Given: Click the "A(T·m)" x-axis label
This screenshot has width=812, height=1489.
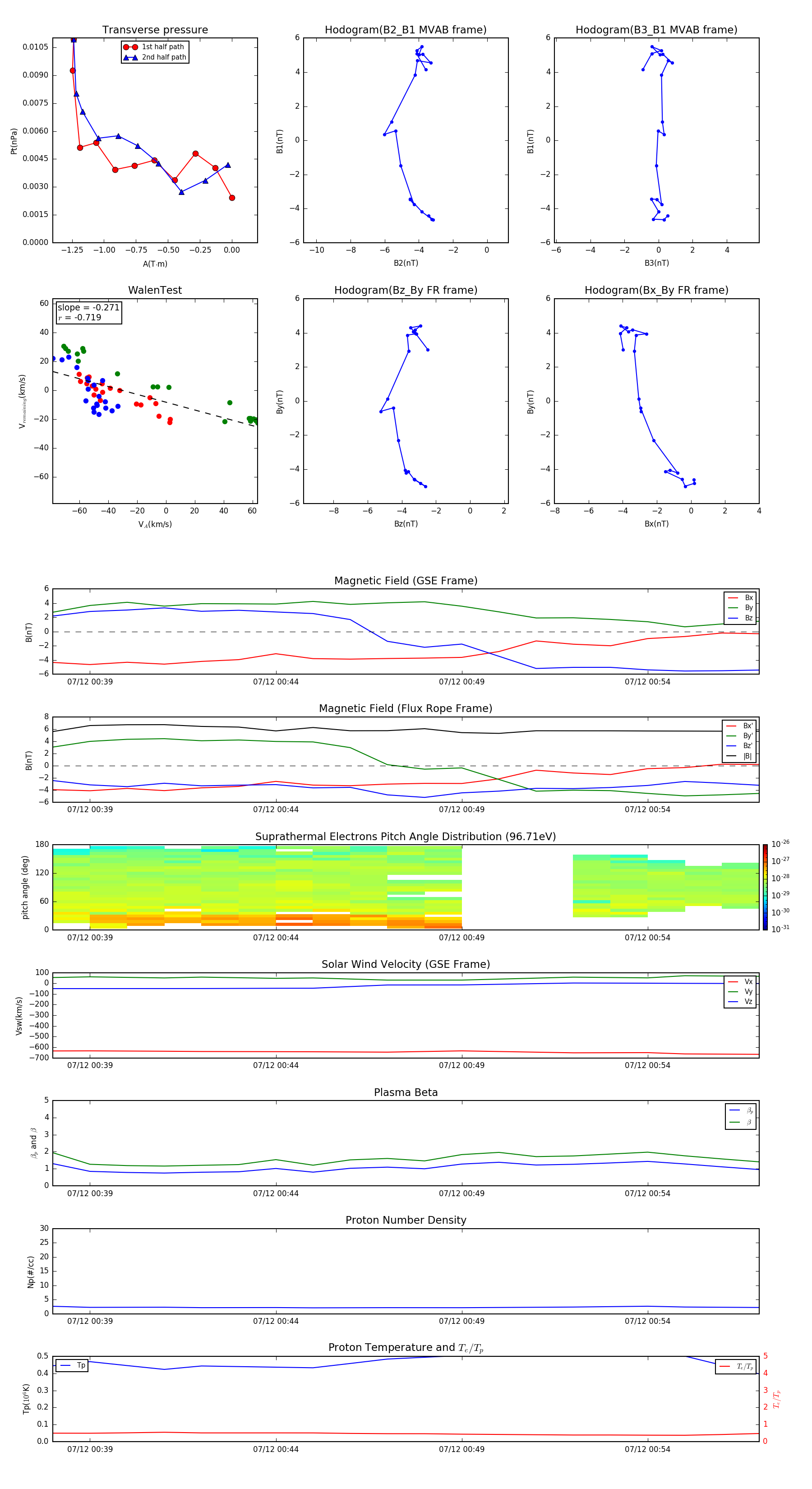Looking at the screenshot, I should tap(155, 264).
